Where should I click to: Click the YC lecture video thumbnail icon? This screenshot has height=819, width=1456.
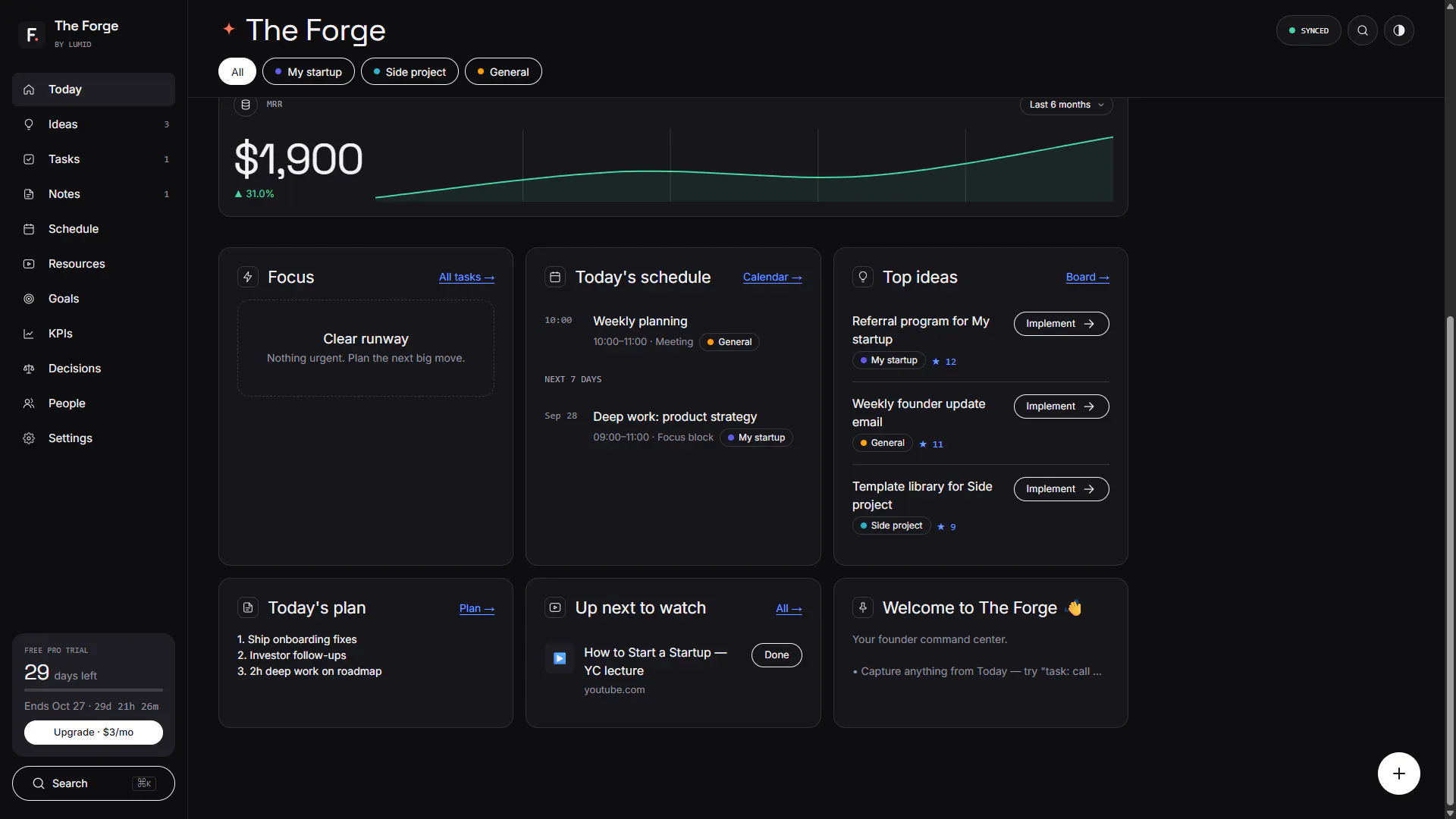(x=560, y=658)
